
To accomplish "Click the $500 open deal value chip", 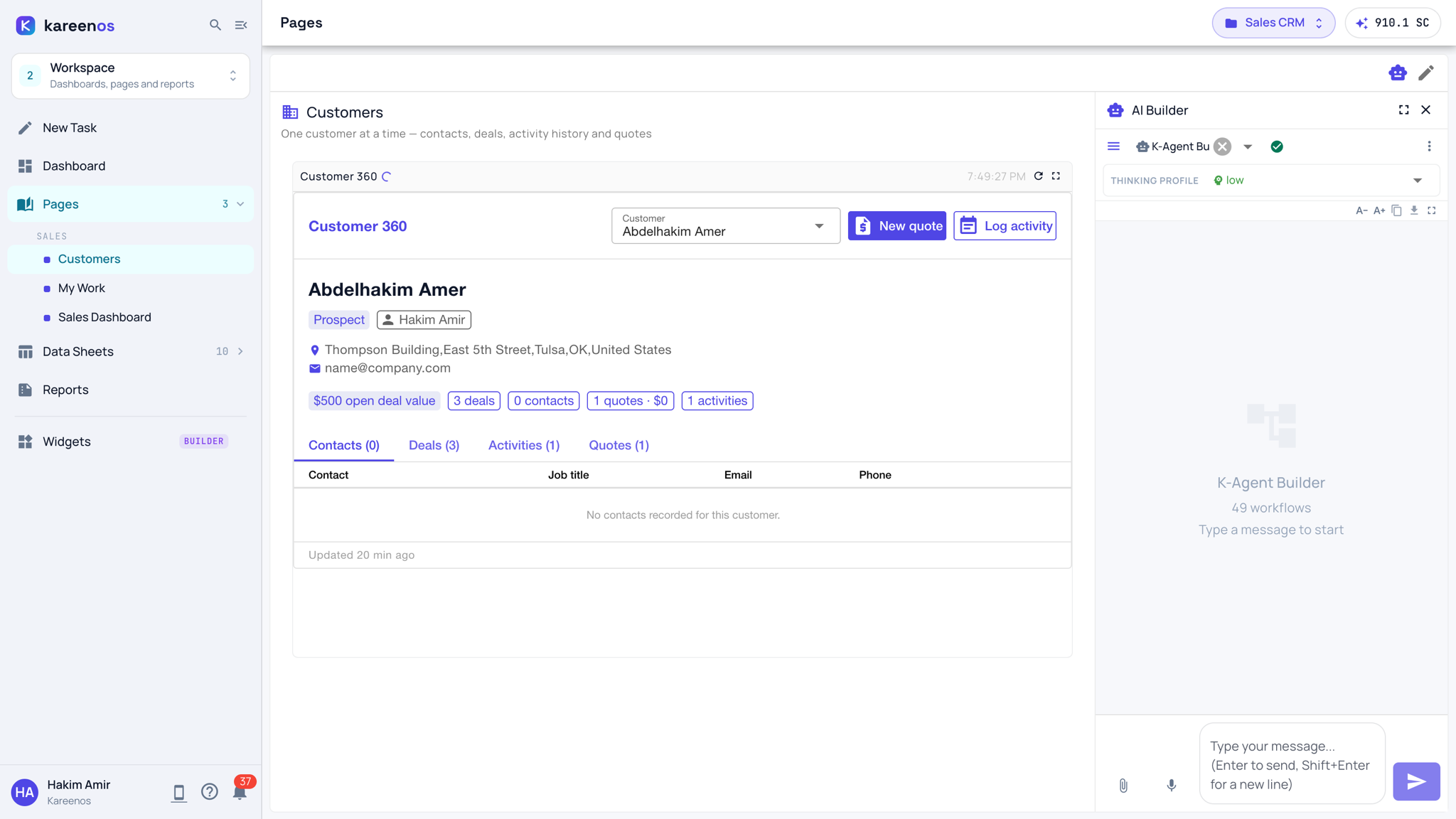I will pos(375,401).
